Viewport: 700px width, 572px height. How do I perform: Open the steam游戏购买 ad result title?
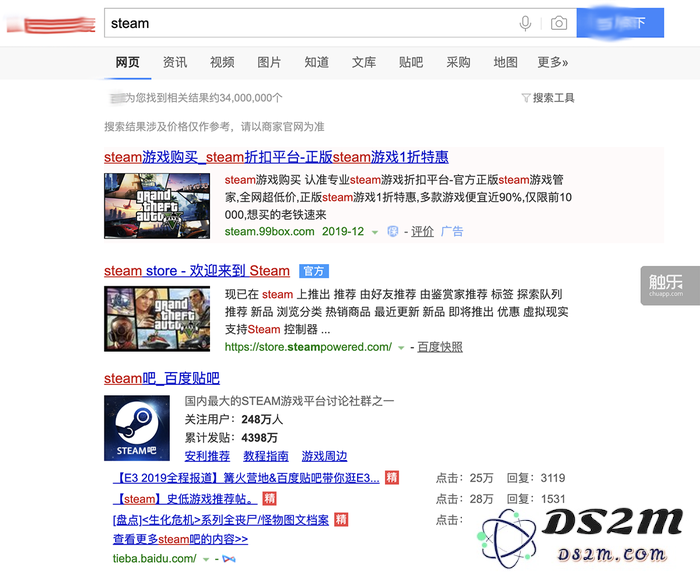click(x=276, y=157)
